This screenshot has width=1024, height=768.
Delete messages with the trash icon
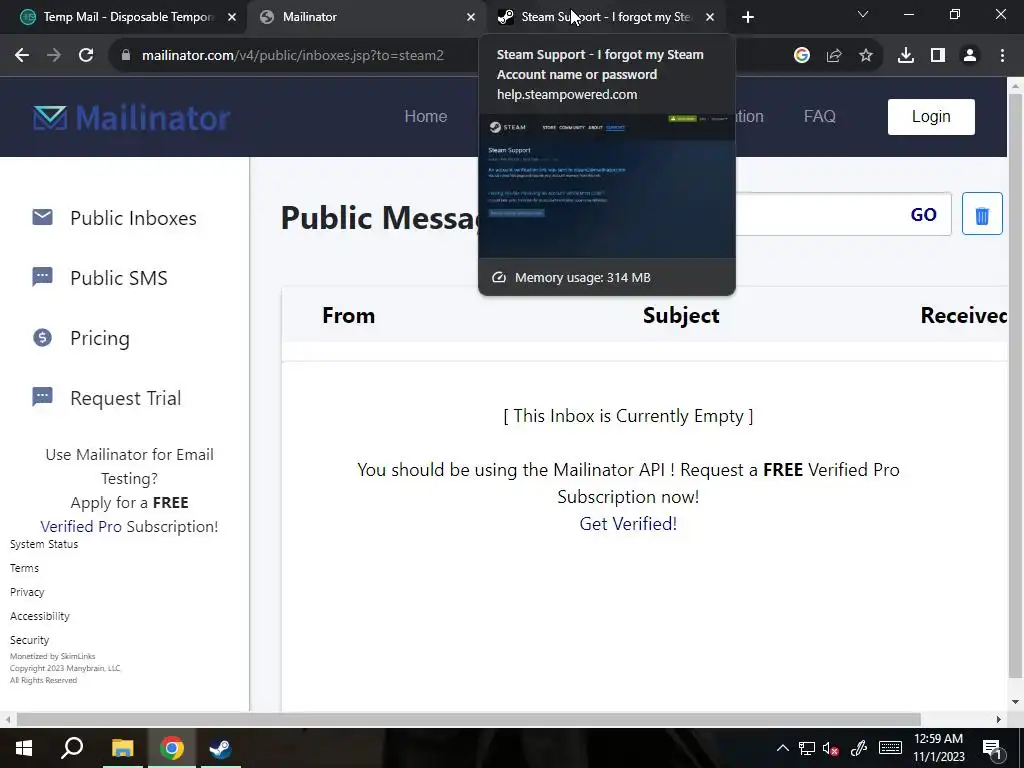tap(982, 214)
